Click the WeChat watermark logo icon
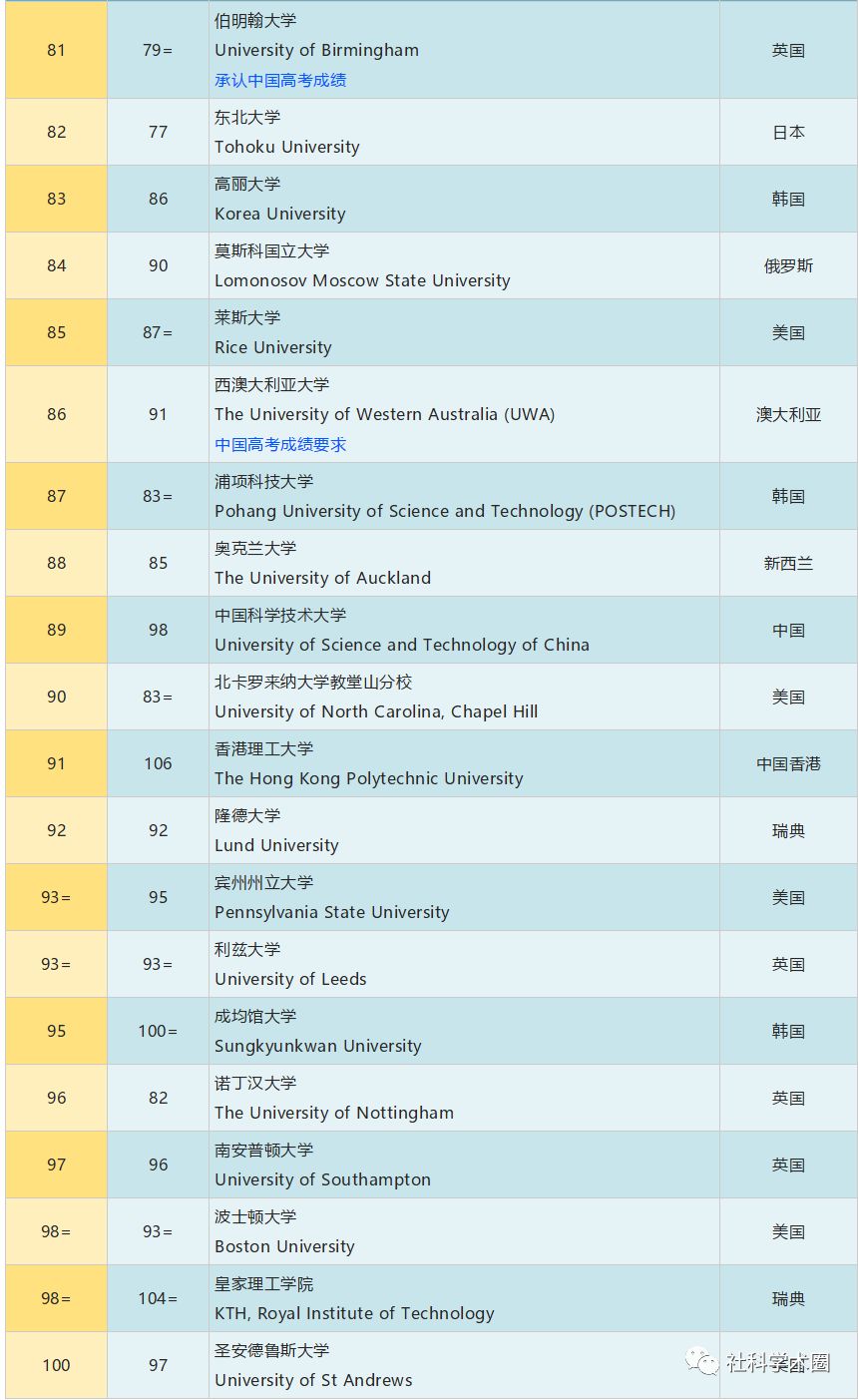858x1400 pixels. pos(700,1362)
